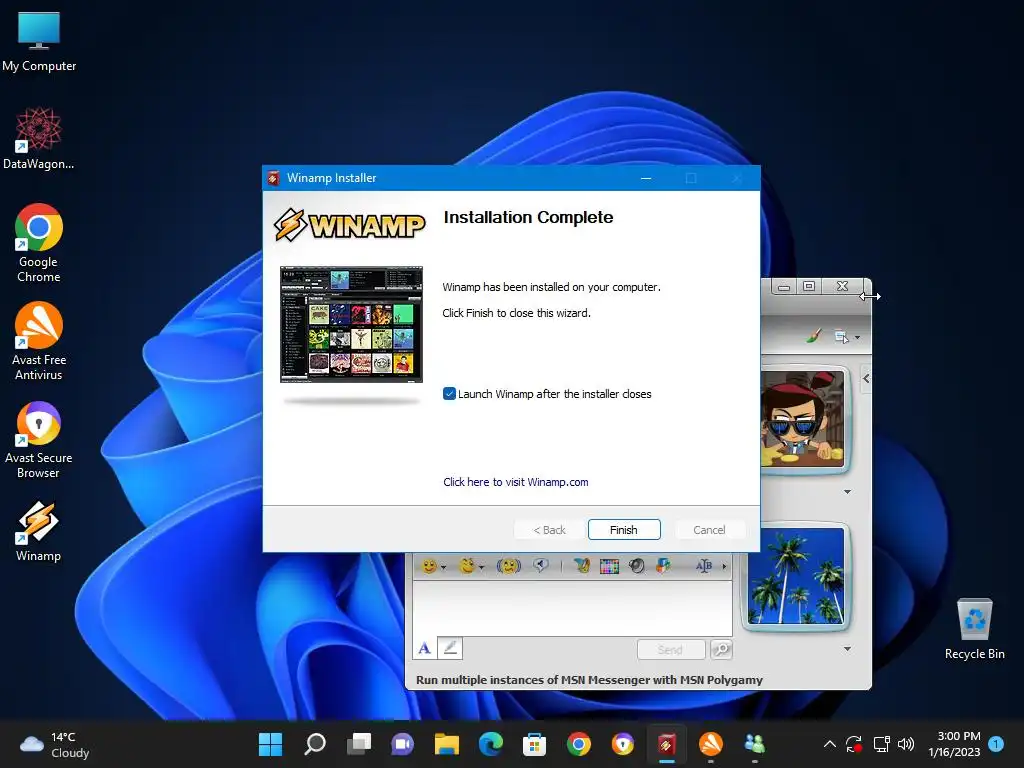
Task: Select the DataWagon desktop shortcut
Action: click(x=39, y=138)
